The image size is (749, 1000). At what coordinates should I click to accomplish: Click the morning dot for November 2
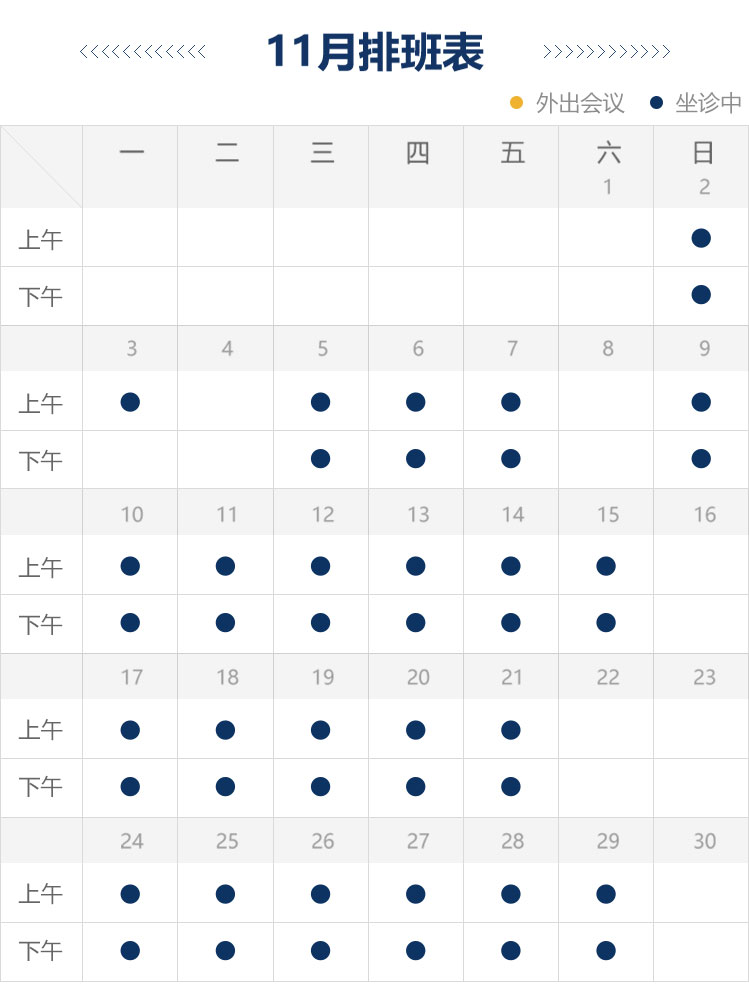click(701, 238)
